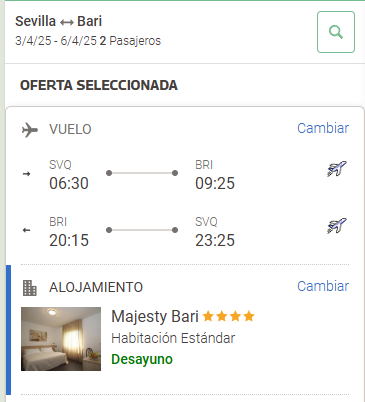Click the 09:25 BRI arrival time

click(215, 183)
